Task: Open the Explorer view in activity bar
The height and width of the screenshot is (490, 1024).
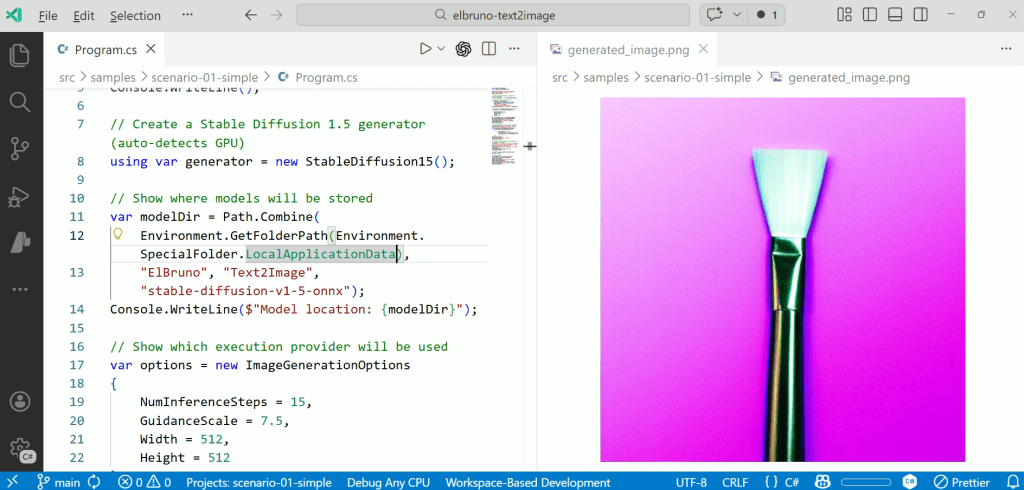Action: [x=20, y=55]
